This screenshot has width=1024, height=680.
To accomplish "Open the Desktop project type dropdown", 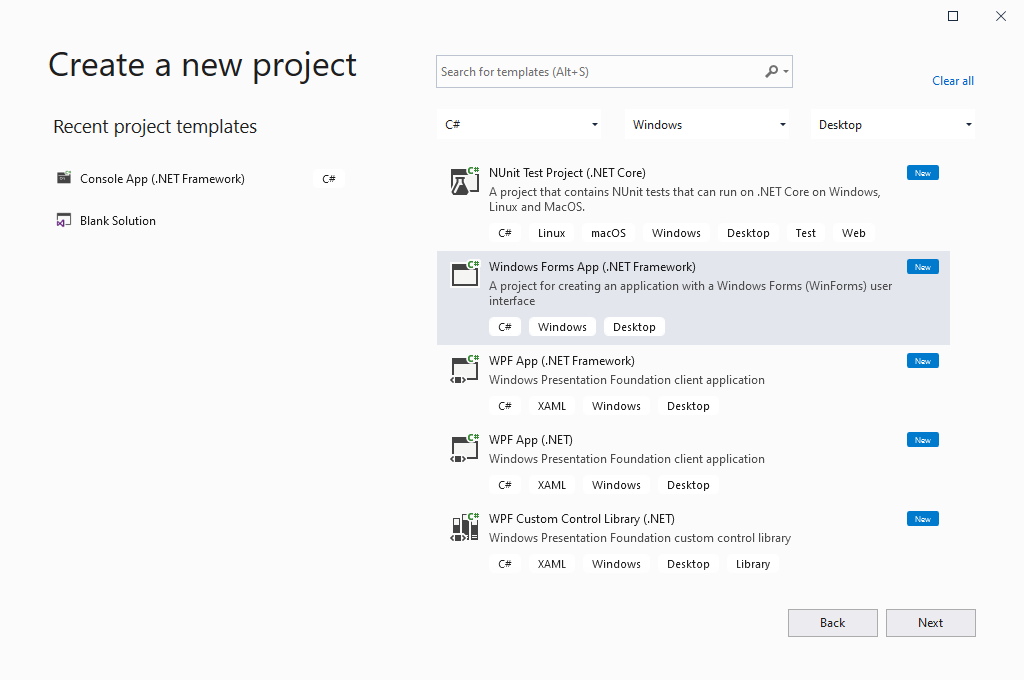I will click(893, 124).
